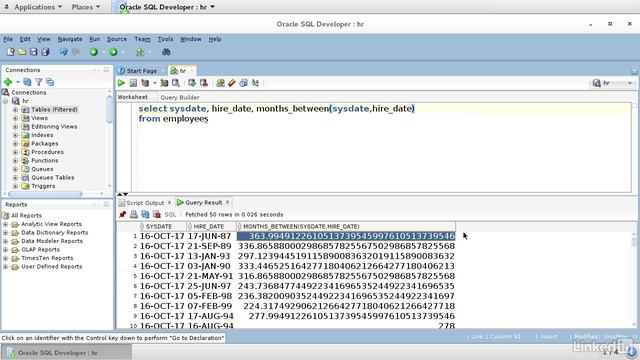Click Delete Row icon in Query Result toolbar
Viewport: 640px width, 360px height.
(x=157, y=214)
